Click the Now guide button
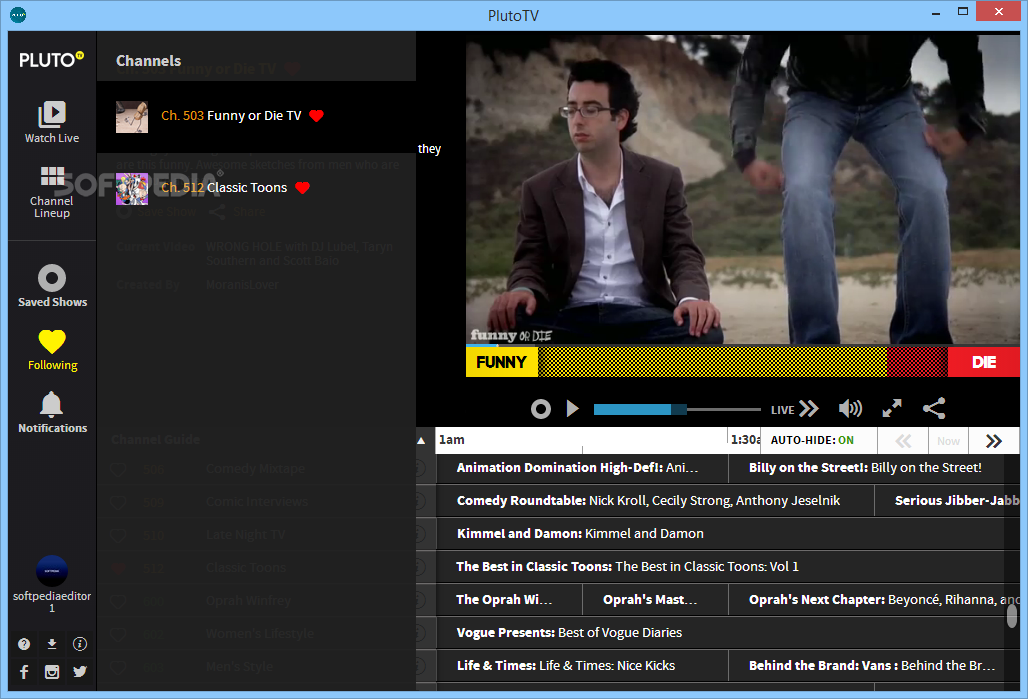Screen dimensions: 1028x699 point(948,441)
